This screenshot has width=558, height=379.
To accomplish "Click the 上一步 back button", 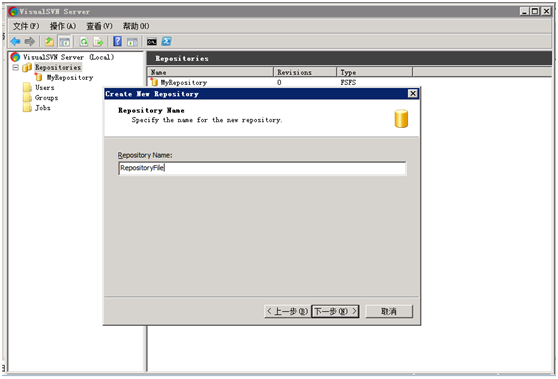I will [287, 311].
